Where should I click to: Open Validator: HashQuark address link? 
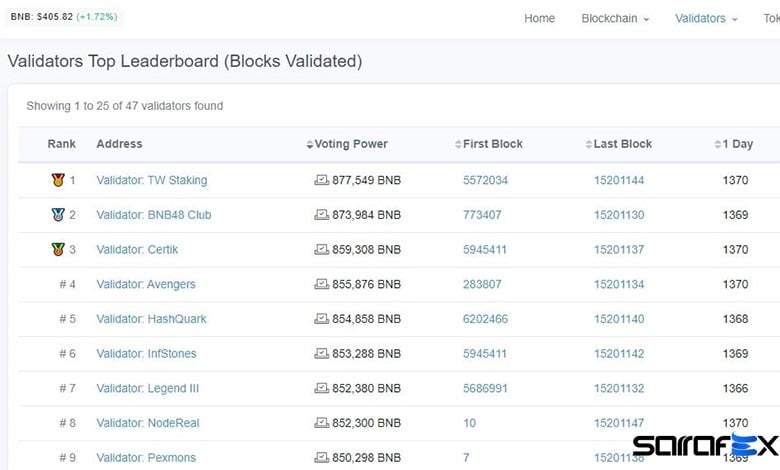tap(151, 319)
